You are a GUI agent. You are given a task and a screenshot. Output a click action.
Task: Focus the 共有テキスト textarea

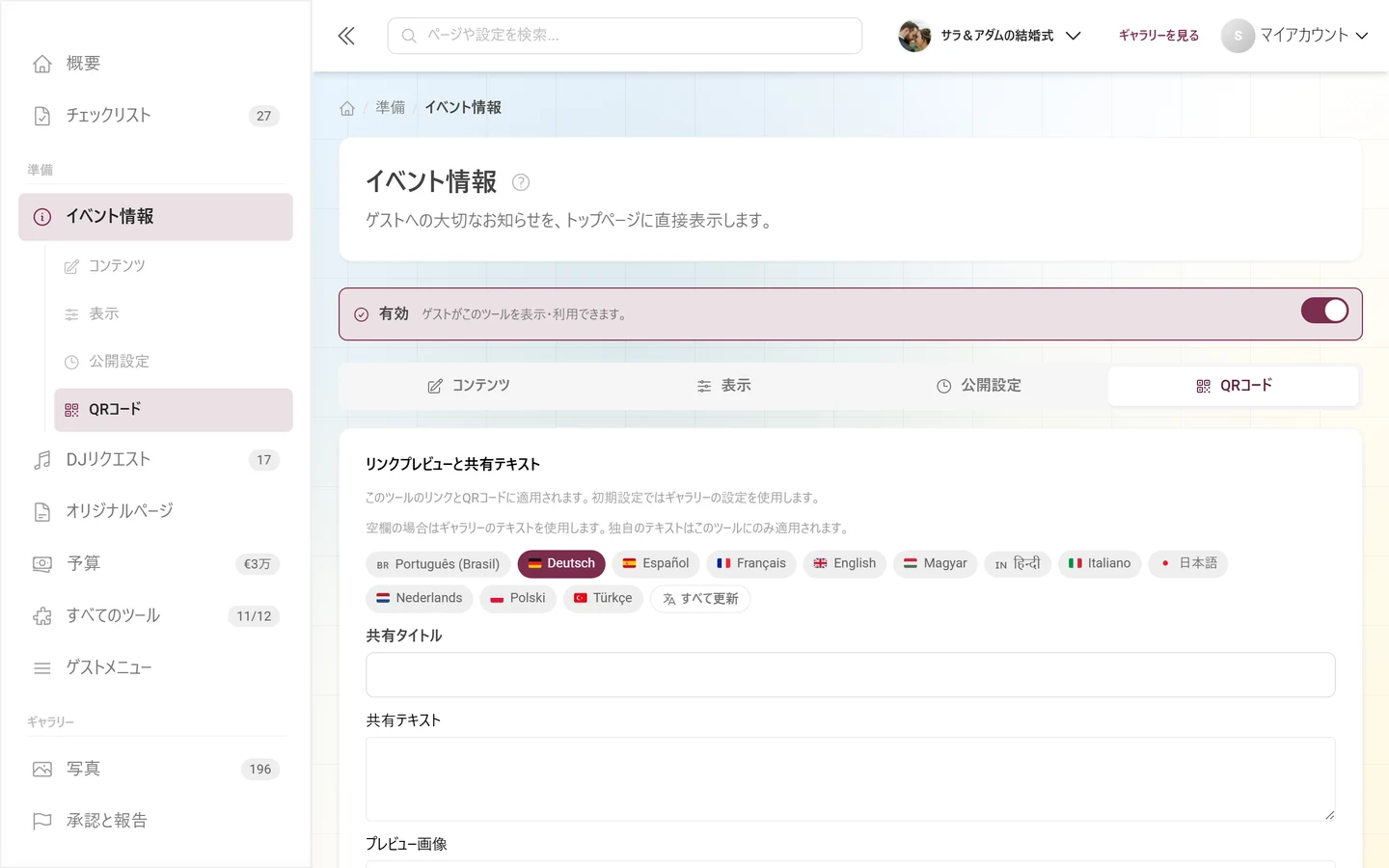(851, 779)
